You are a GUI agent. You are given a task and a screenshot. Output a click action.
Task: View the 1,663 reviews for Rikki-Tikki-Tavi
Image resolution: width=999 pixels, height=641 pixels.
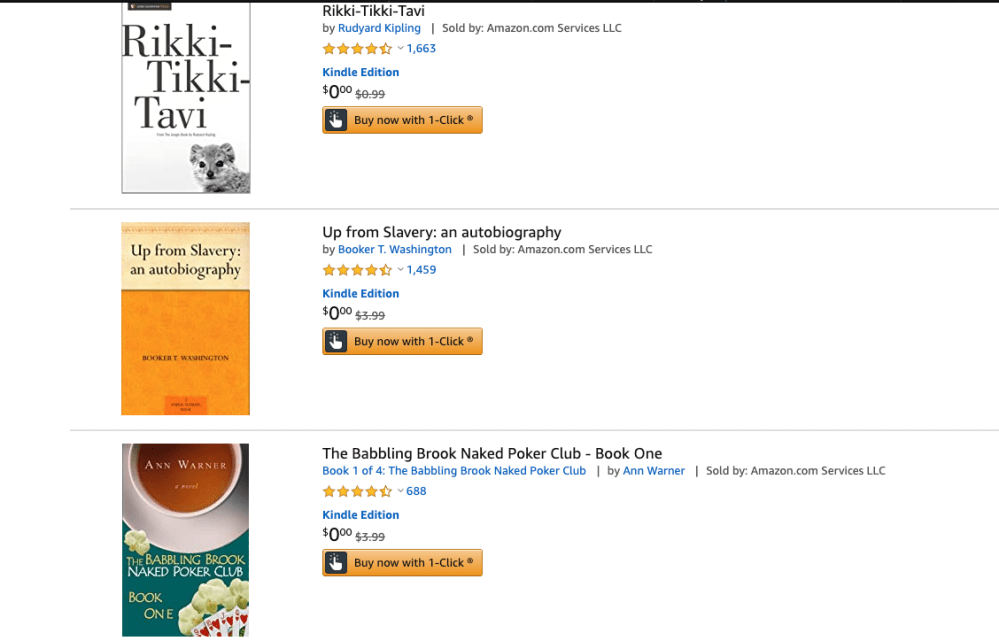pyautogui.click(x=421, y=48)
